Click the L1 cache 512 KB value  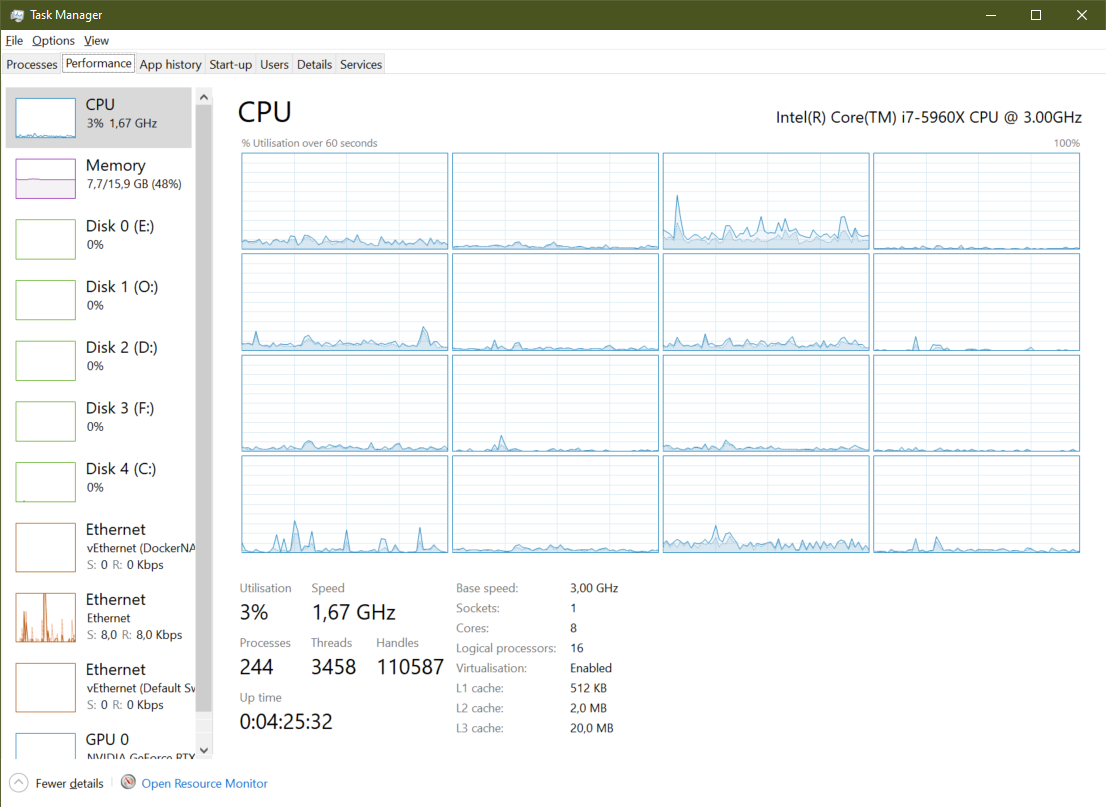click(x=588, y=688)
